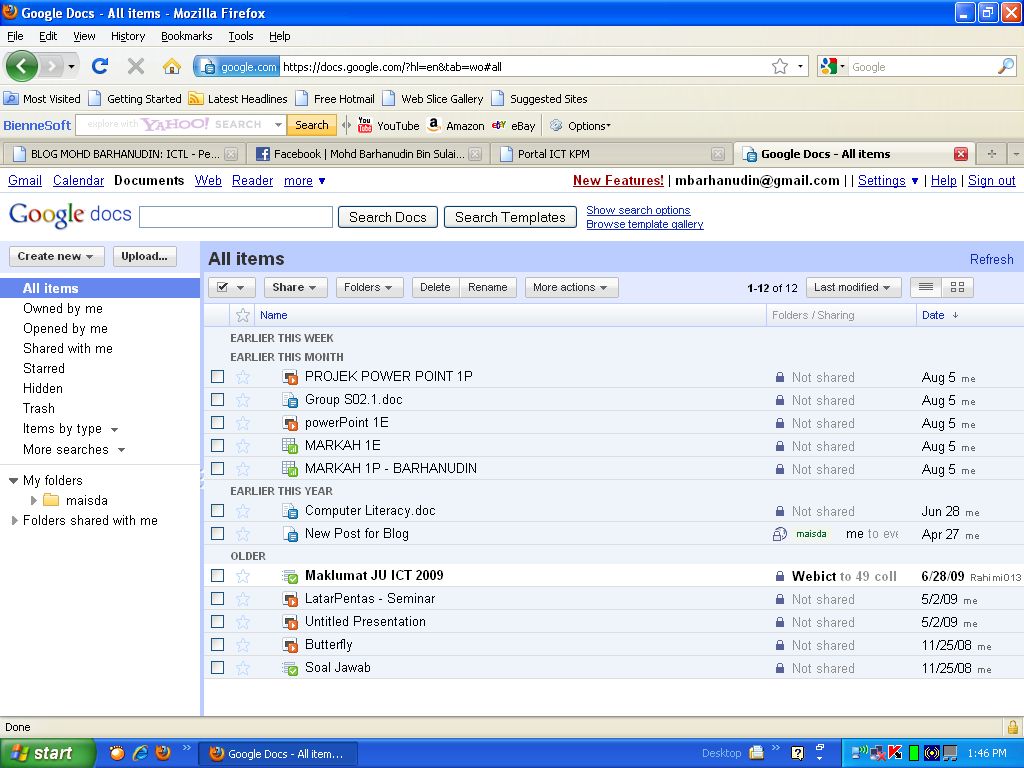Viewport: 1024px width, 768px height.
Task: Click the star column header icon
Action: (243, 315)
